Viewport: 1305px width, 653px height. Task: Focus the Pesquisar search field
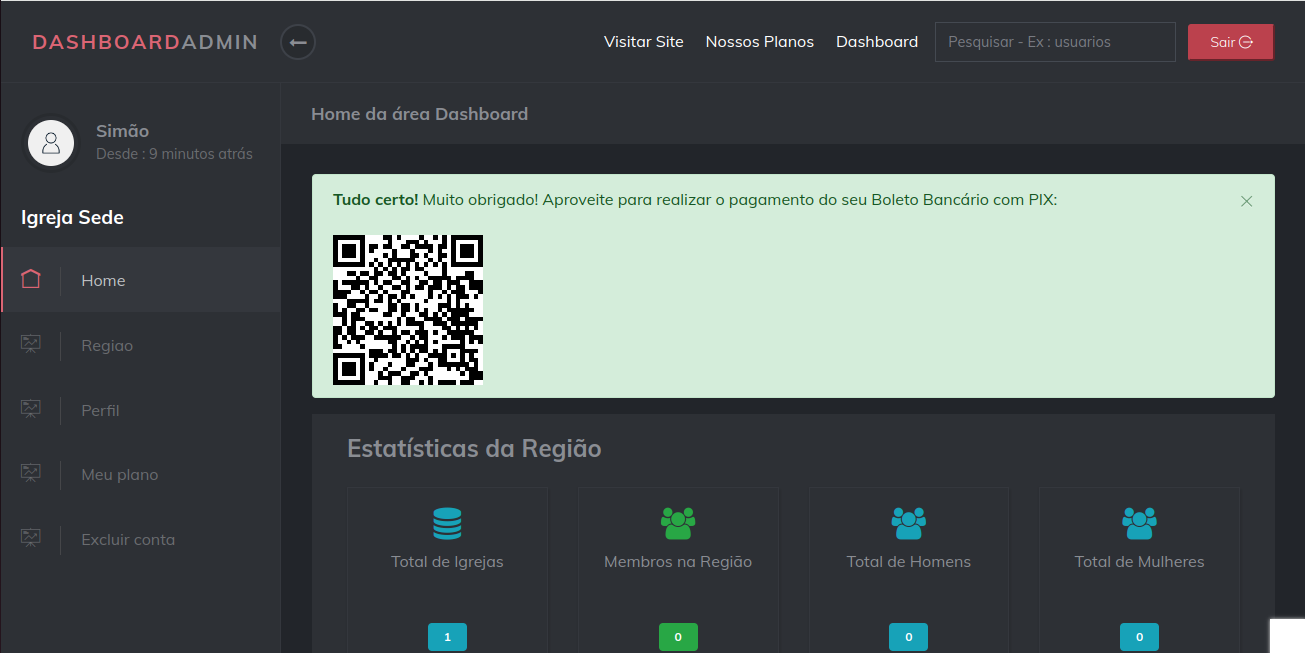(x=1055, y=42)
